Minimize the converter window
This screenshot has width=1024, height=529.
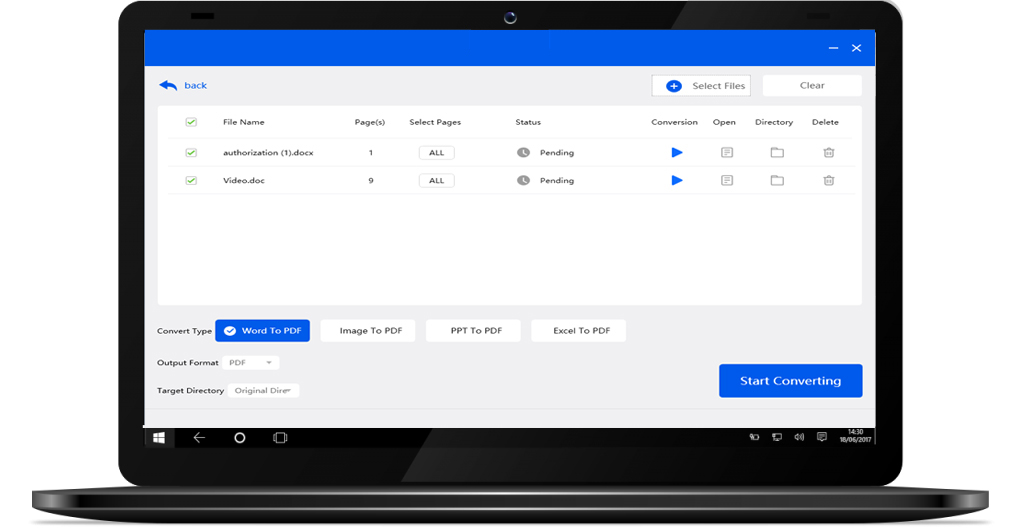(x=833, y=48)
